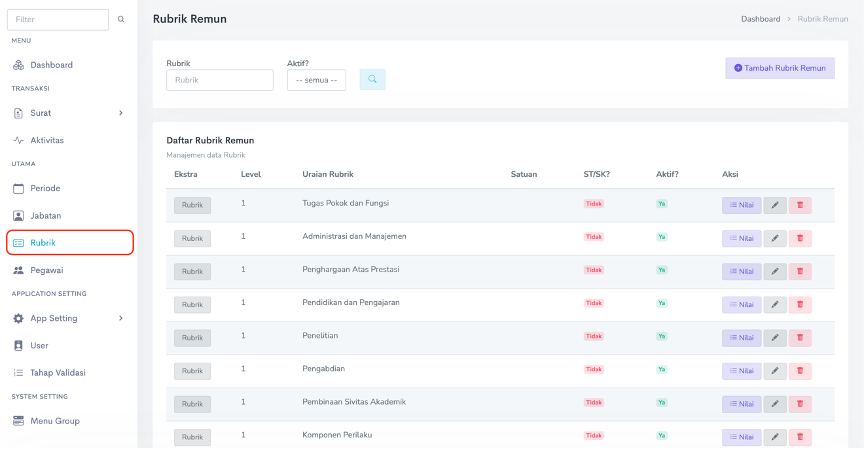
Task: Click the edit pencil for Tugas Pokok dan Fungsi
Action: 775,205
